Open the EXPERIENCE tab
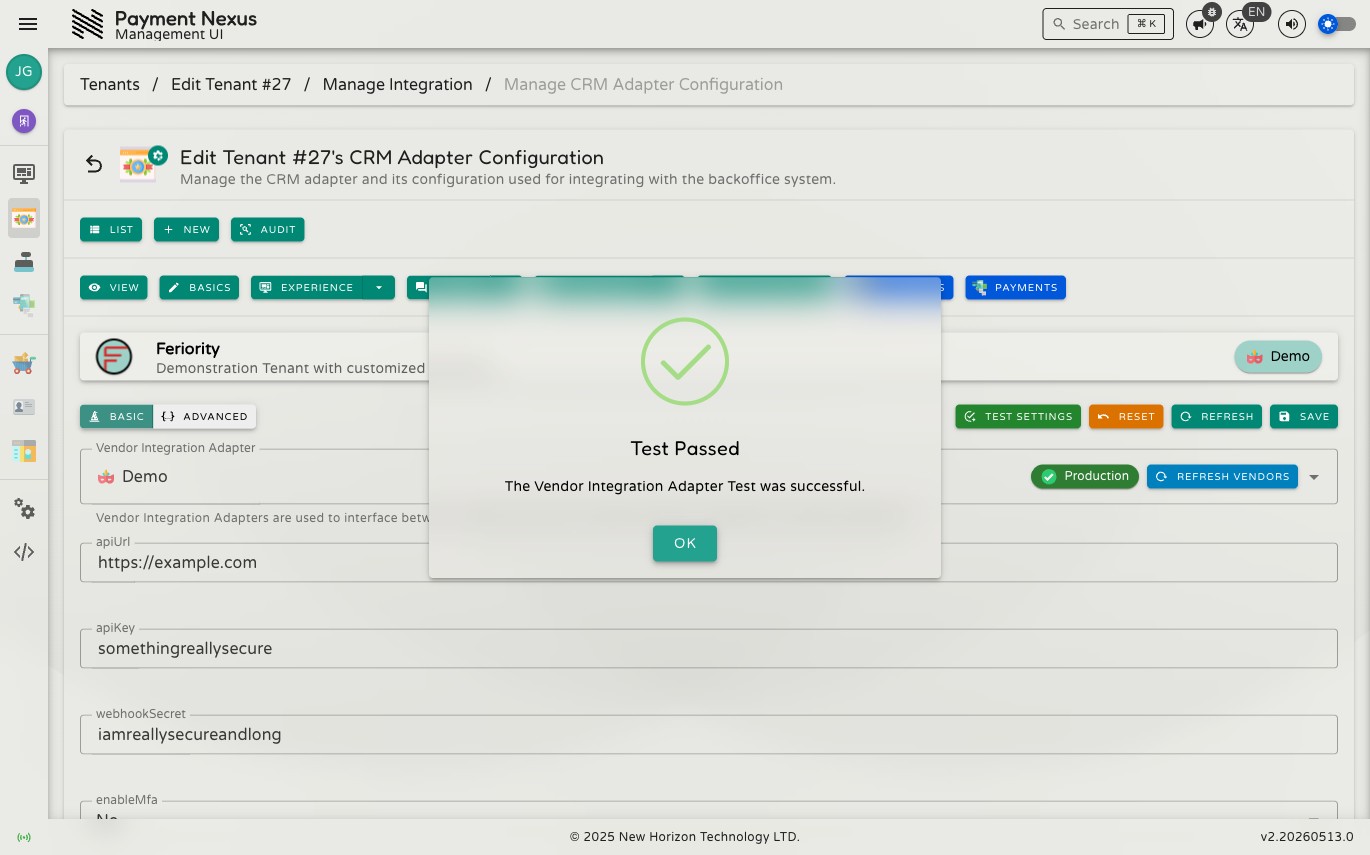 pos(307,287)
